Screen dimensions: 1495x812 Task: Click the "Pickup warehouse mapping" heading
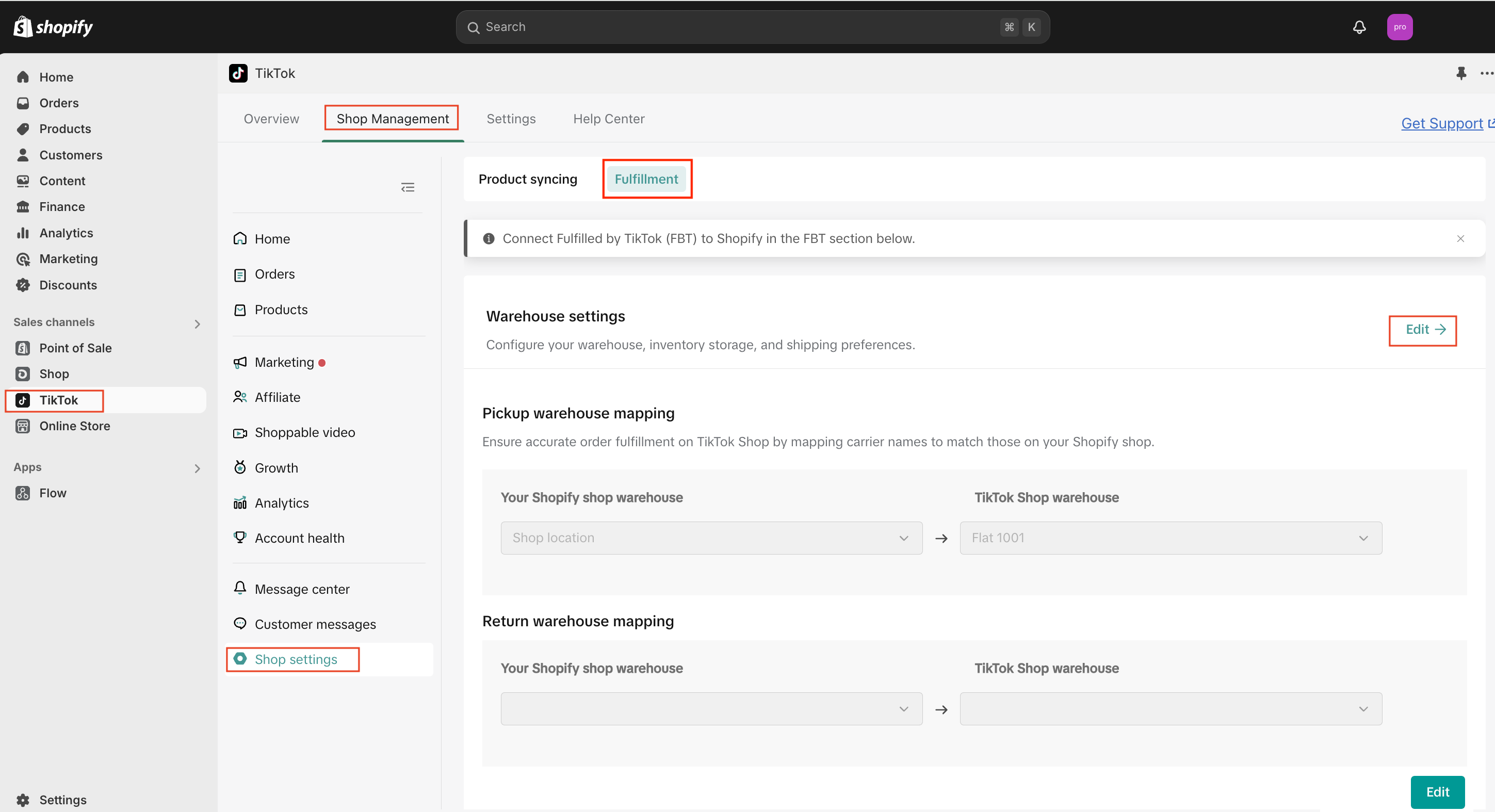(x=578, y=413)
